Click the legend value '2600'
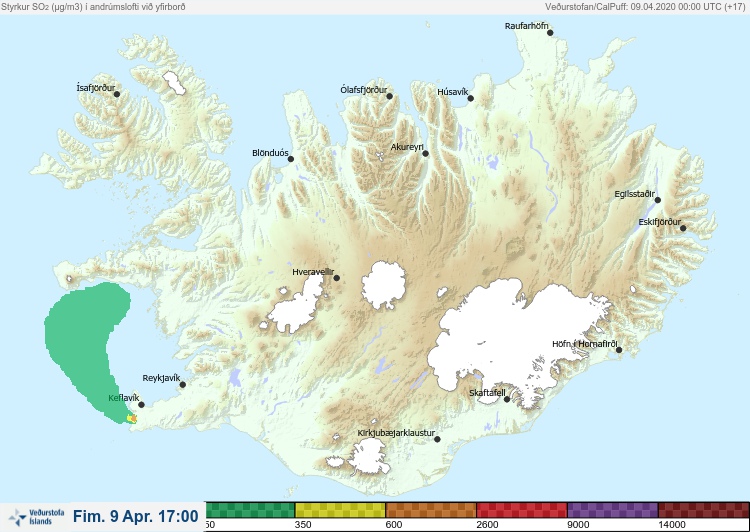 [487, 525]
